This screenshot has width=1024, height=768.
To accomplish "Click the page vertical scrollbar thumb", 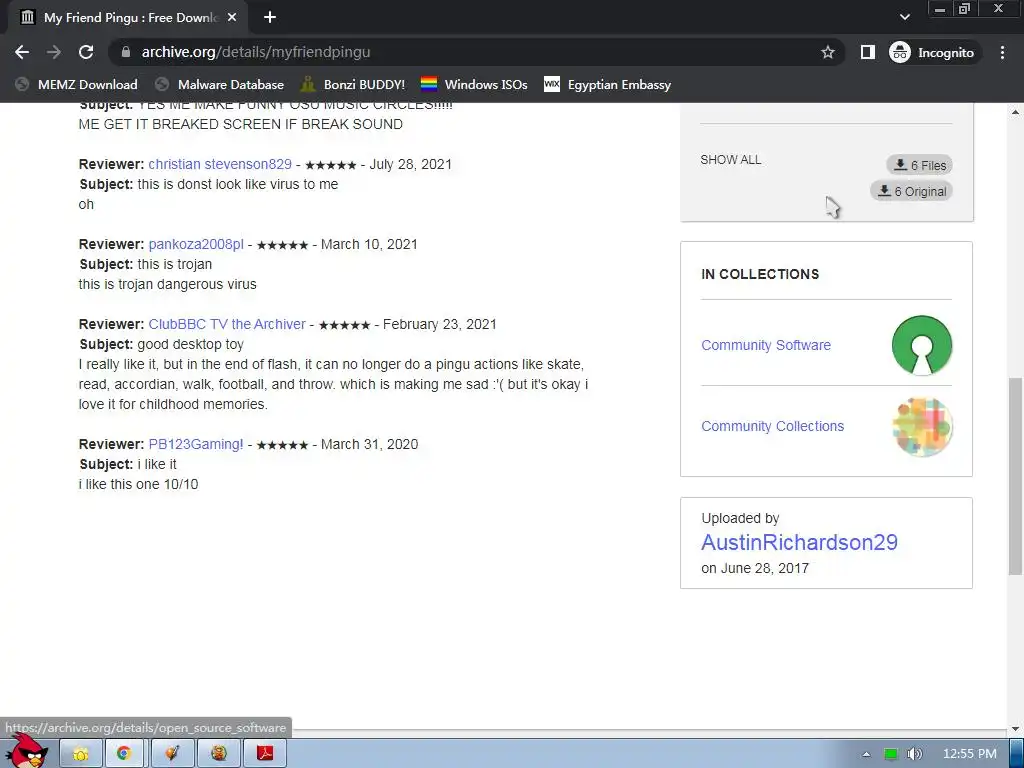I will tap(1016, 476).
